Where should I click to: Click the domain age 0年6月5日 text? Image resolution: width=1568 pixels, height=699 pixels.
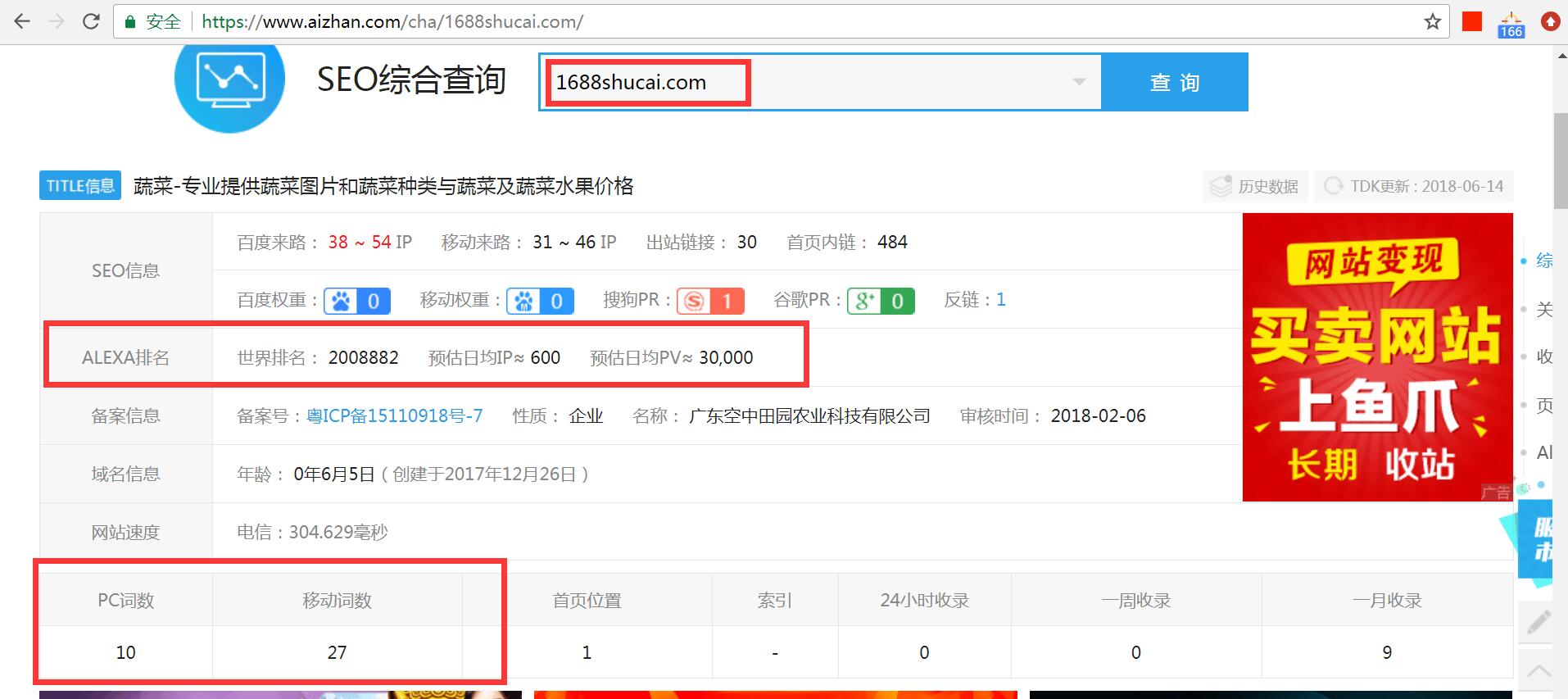334,474
